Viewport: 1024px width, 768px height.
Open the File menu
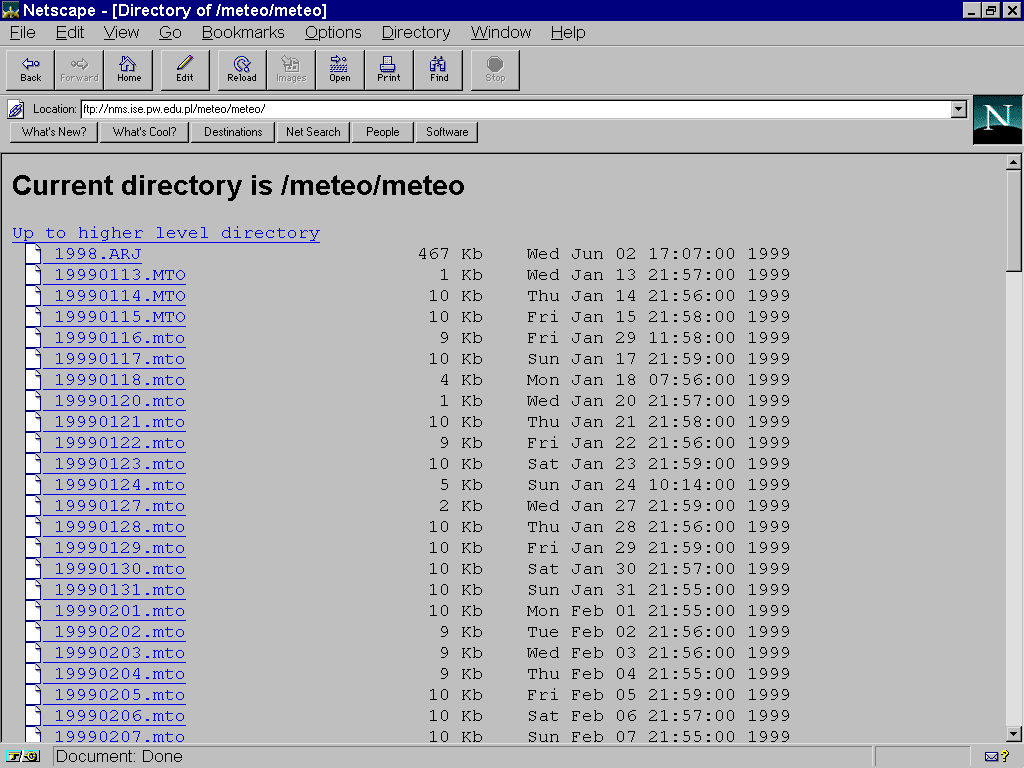(23, 33)
